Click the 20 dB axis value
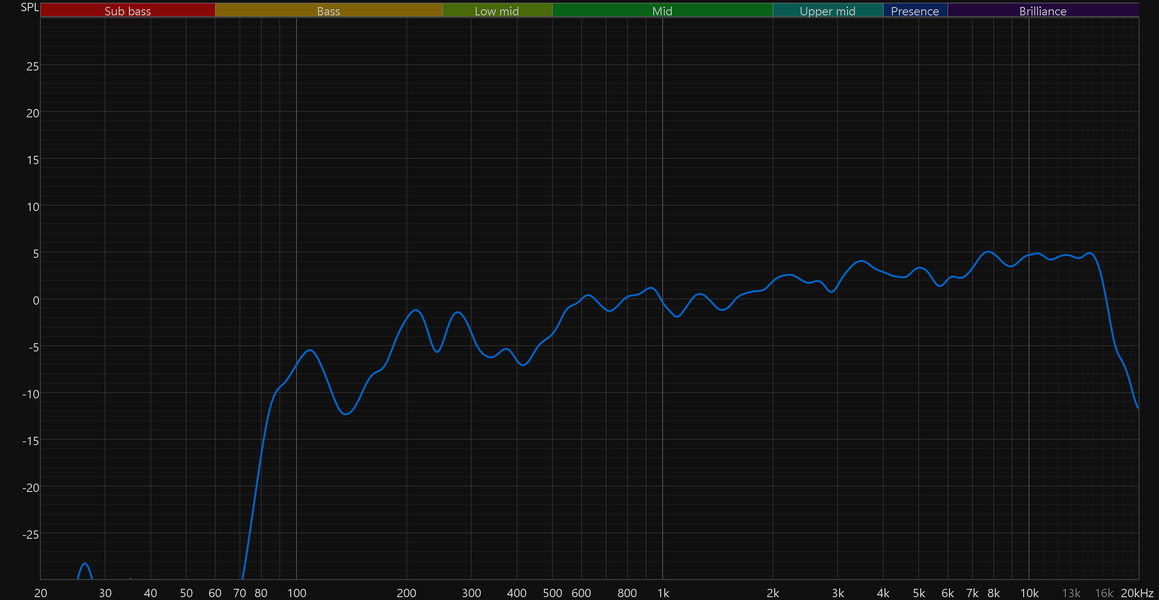 (x=33, y=112)
